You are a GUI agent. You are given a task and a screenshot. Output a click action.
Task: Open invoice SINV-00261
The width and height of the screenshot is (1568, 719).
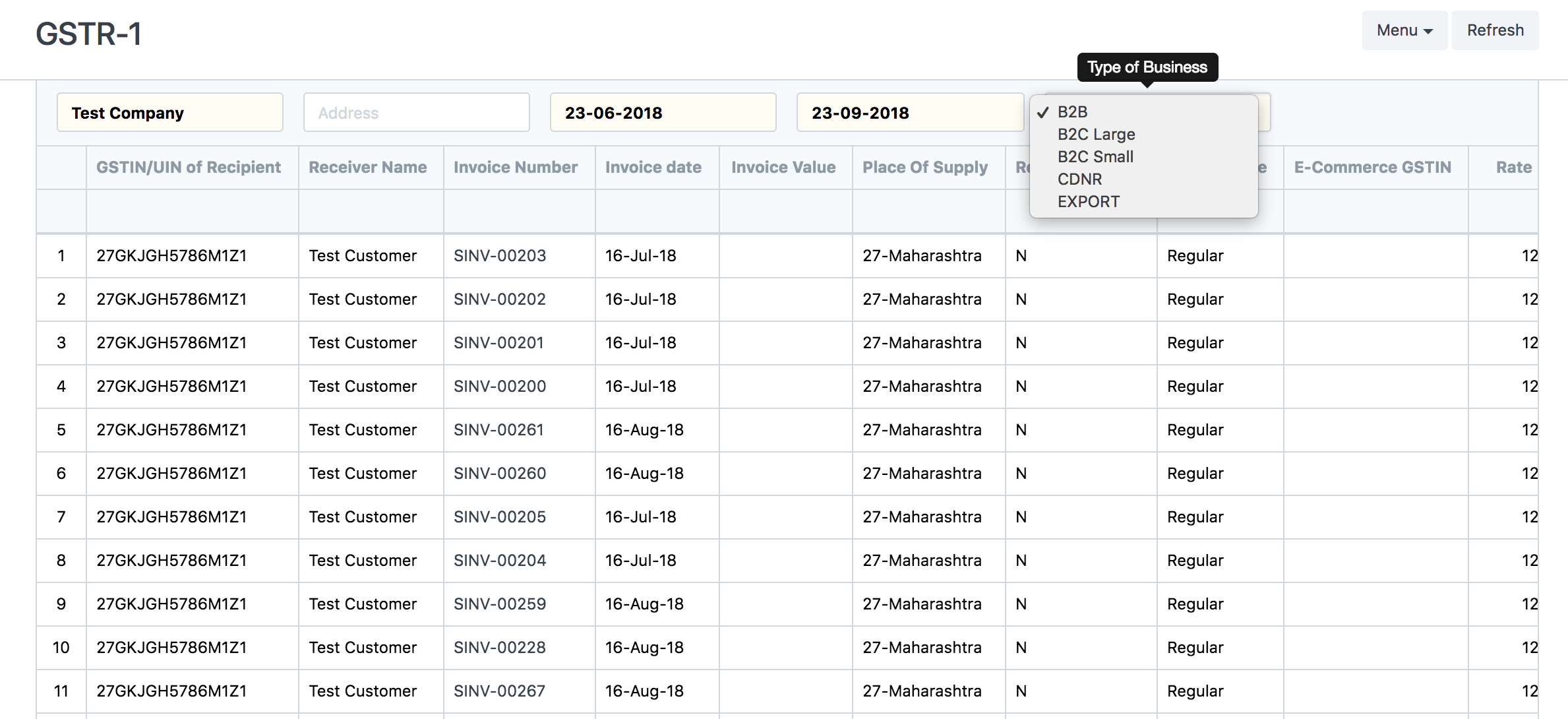(498, 430)
